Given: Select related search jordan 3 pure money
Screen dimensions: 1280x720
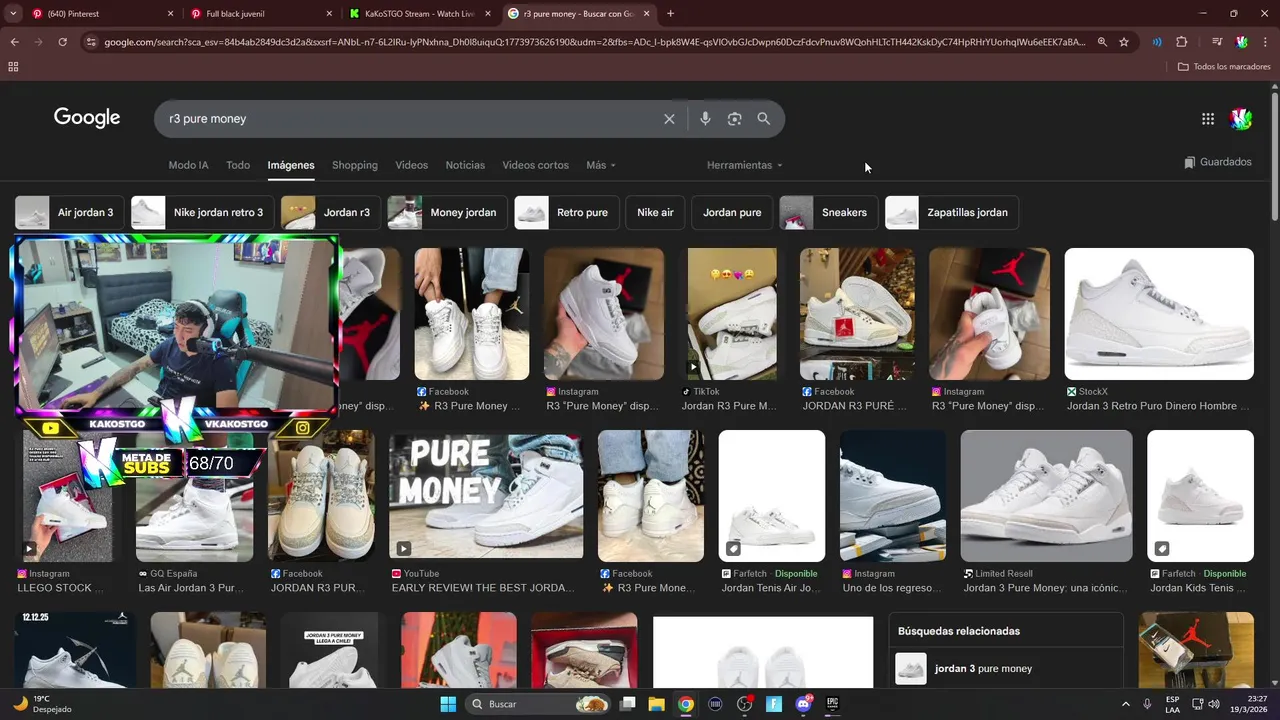Looking at the screenshot, I should [1005, 668].
